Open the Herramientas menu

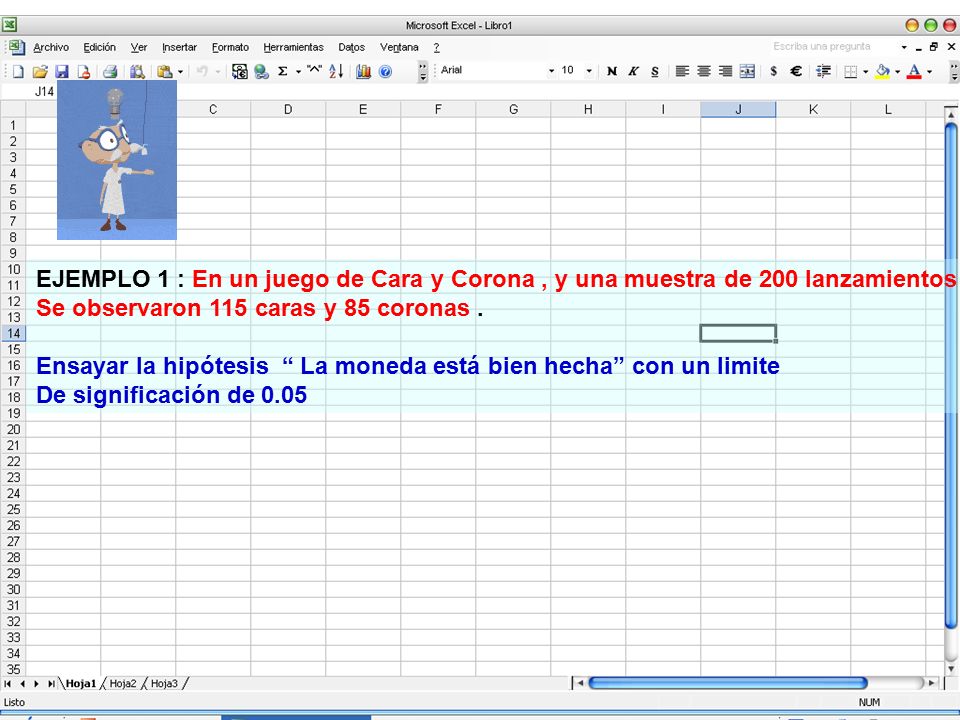tap(293, 47)
